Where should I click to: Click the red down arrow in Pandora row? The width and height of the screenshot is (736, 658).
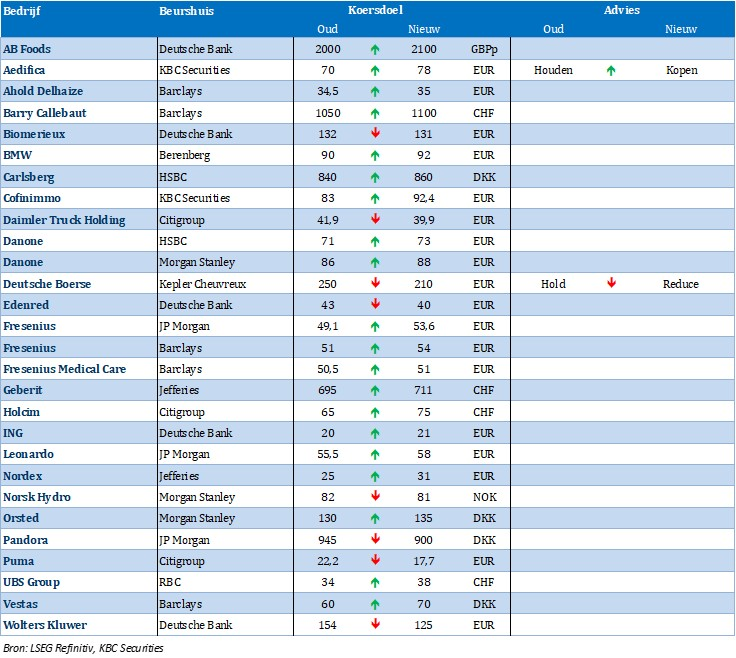[374, 540]
